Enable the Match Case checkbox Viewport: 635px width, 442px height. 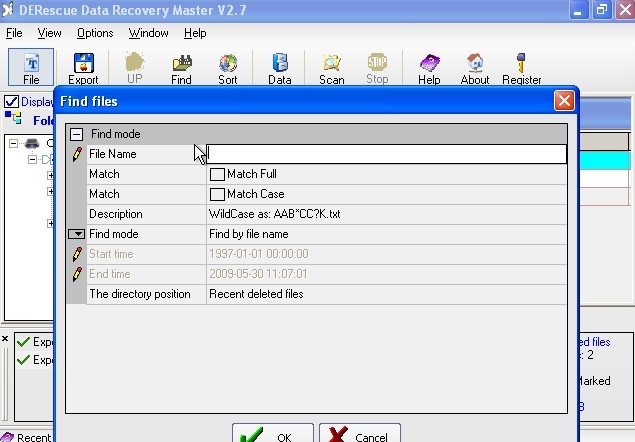[x=217, y=194]
